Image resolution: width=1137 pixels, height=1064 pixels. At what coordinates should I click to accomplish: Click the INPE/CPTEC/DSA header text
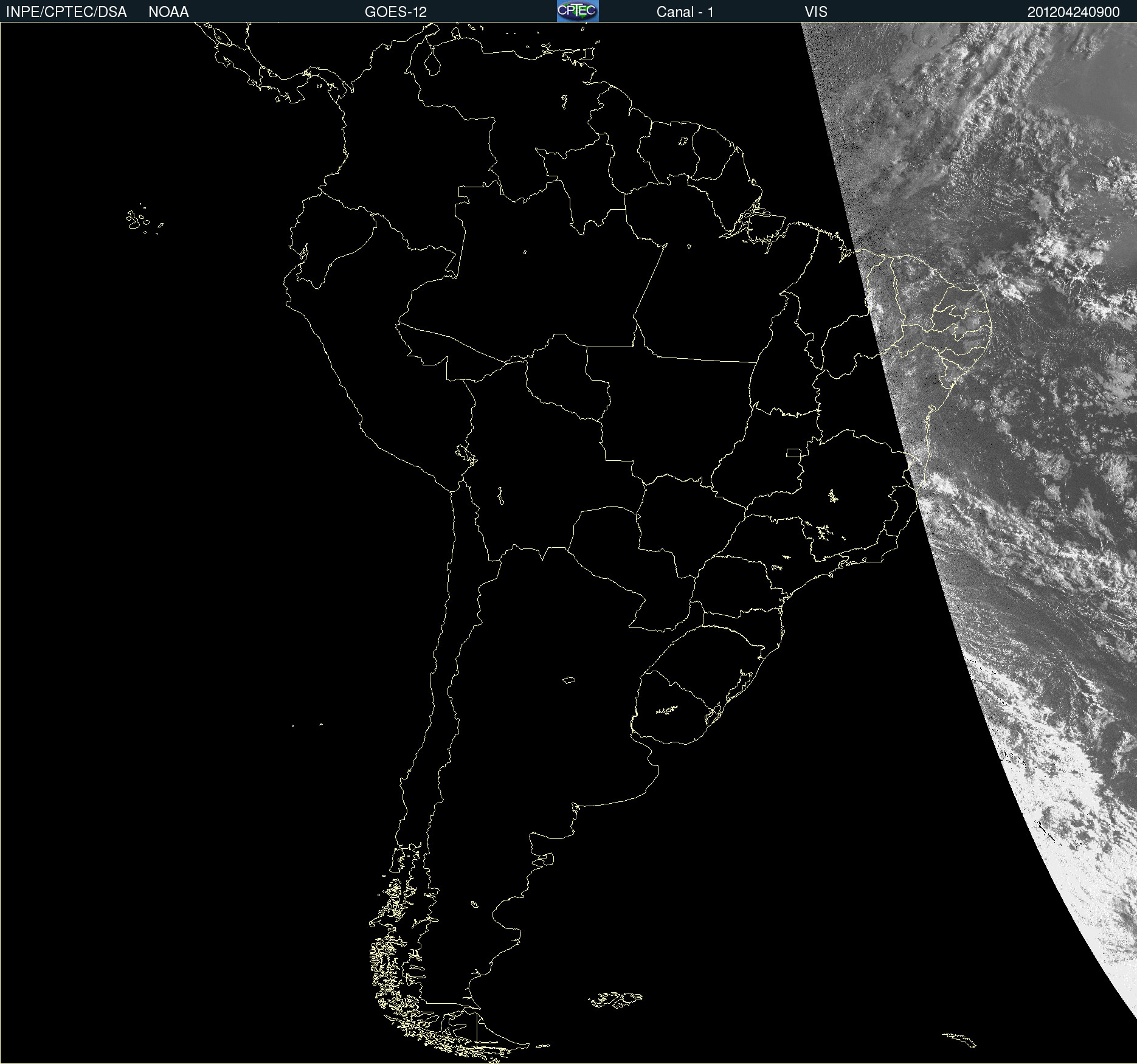pyautogui.click(x=66, y=12)
